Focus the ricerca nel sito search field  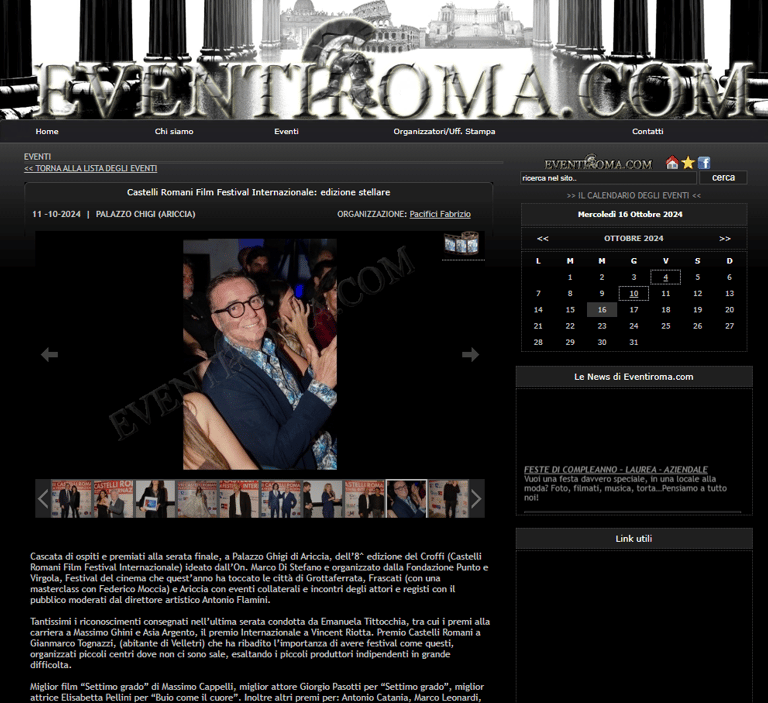[608, 178]
